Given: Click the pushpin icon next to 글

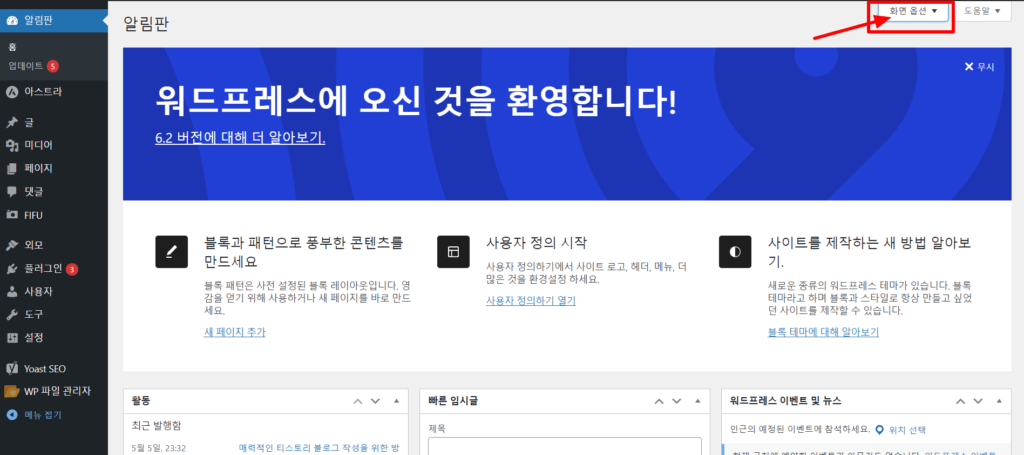Looking at the screenshot, I should [x=12, y=122].
